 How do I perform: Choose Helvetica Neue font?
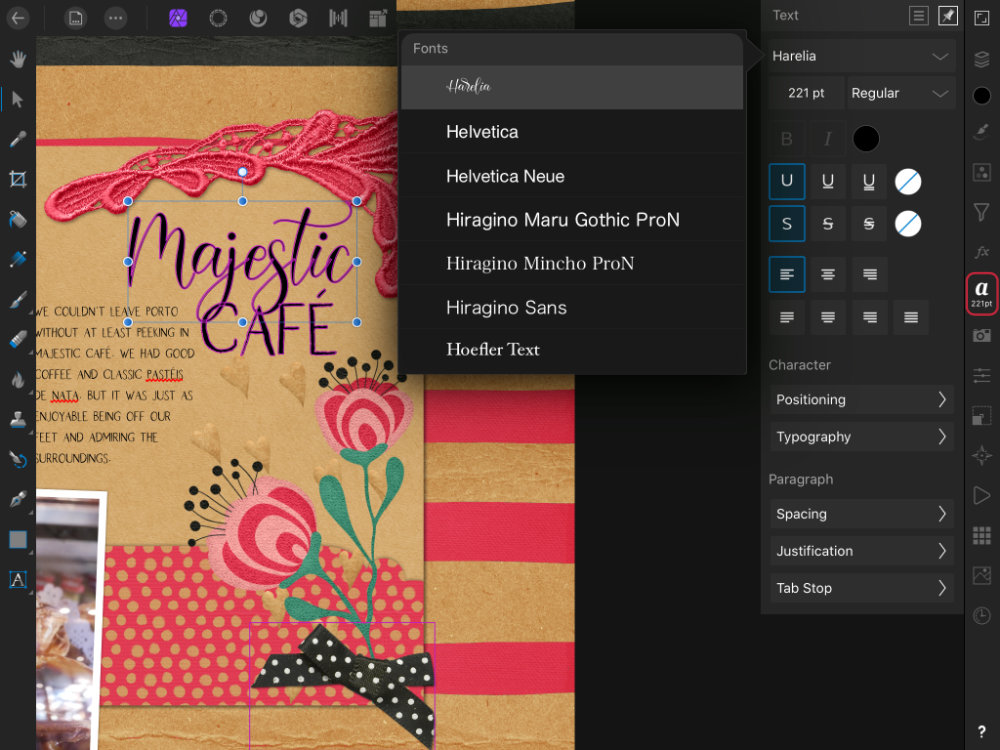pos(572,176)
